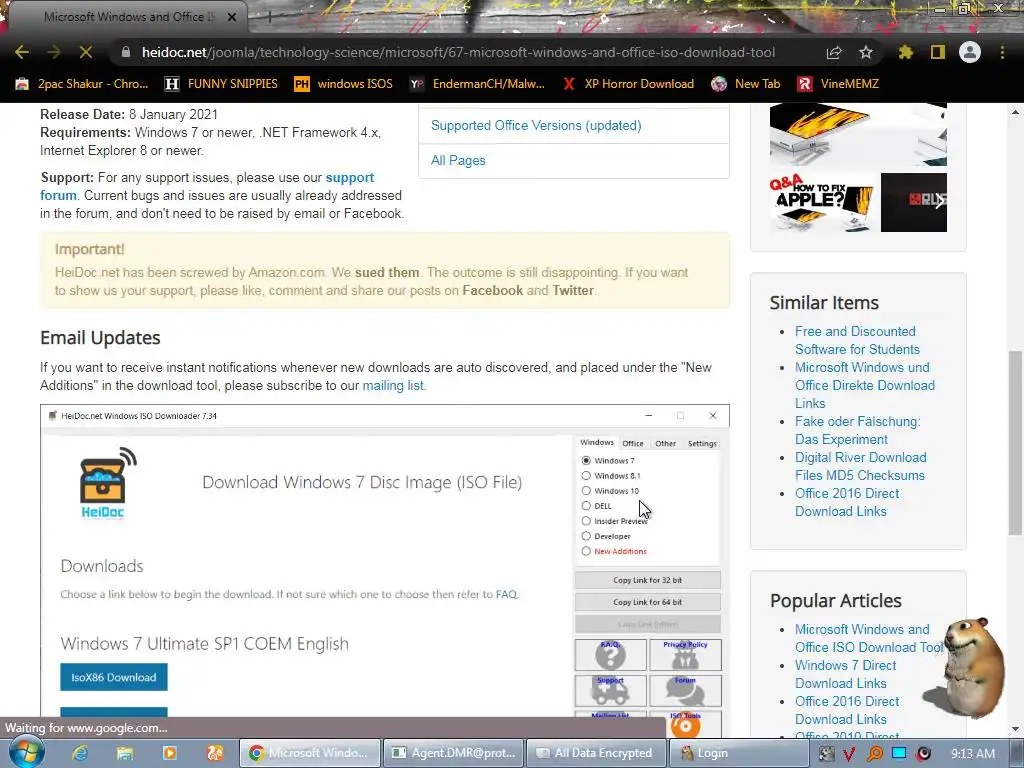Screen dimensions: 1024x768
Task: Open the windows ISOS bookmark
Action: pyautogui.click(x=343, y=84)
